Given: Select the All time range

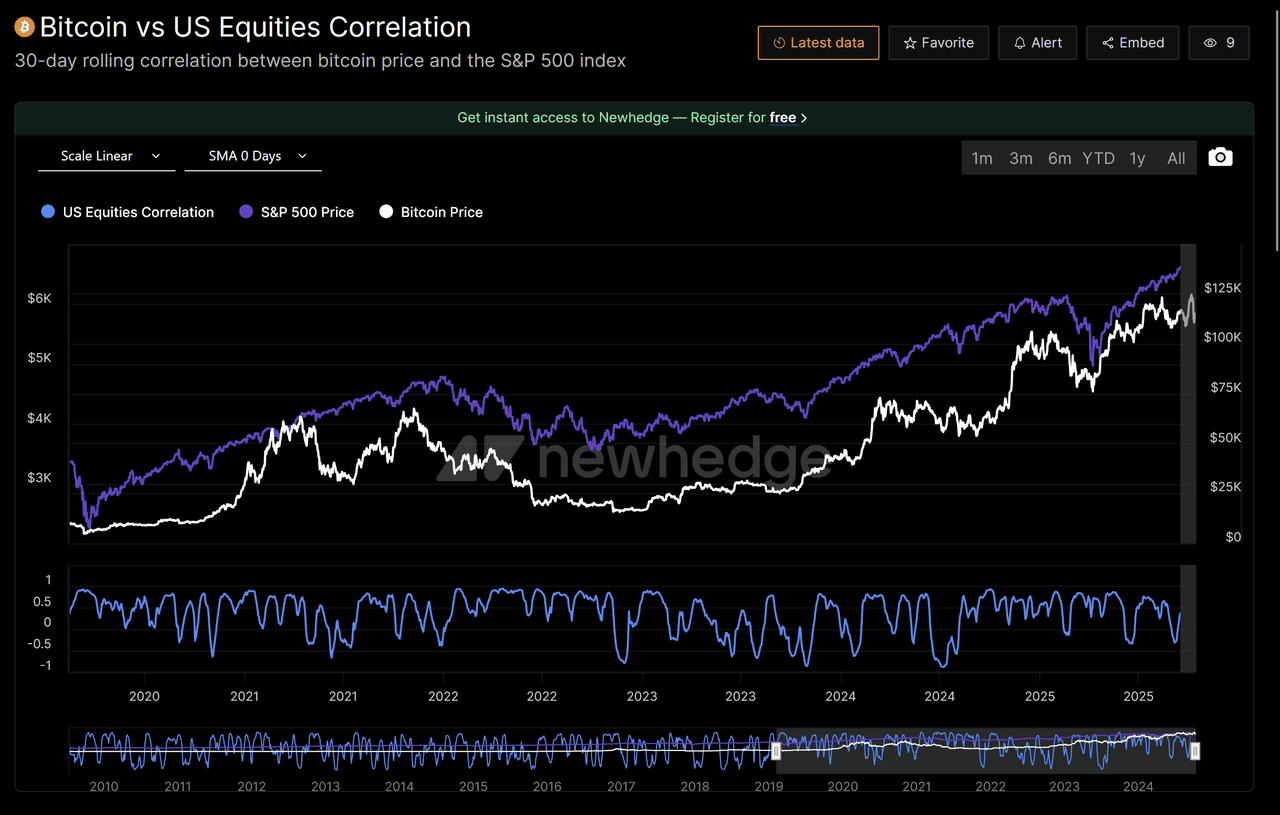Looking at the screenshot, I should pyautogui.click(x=1176, y=158).
